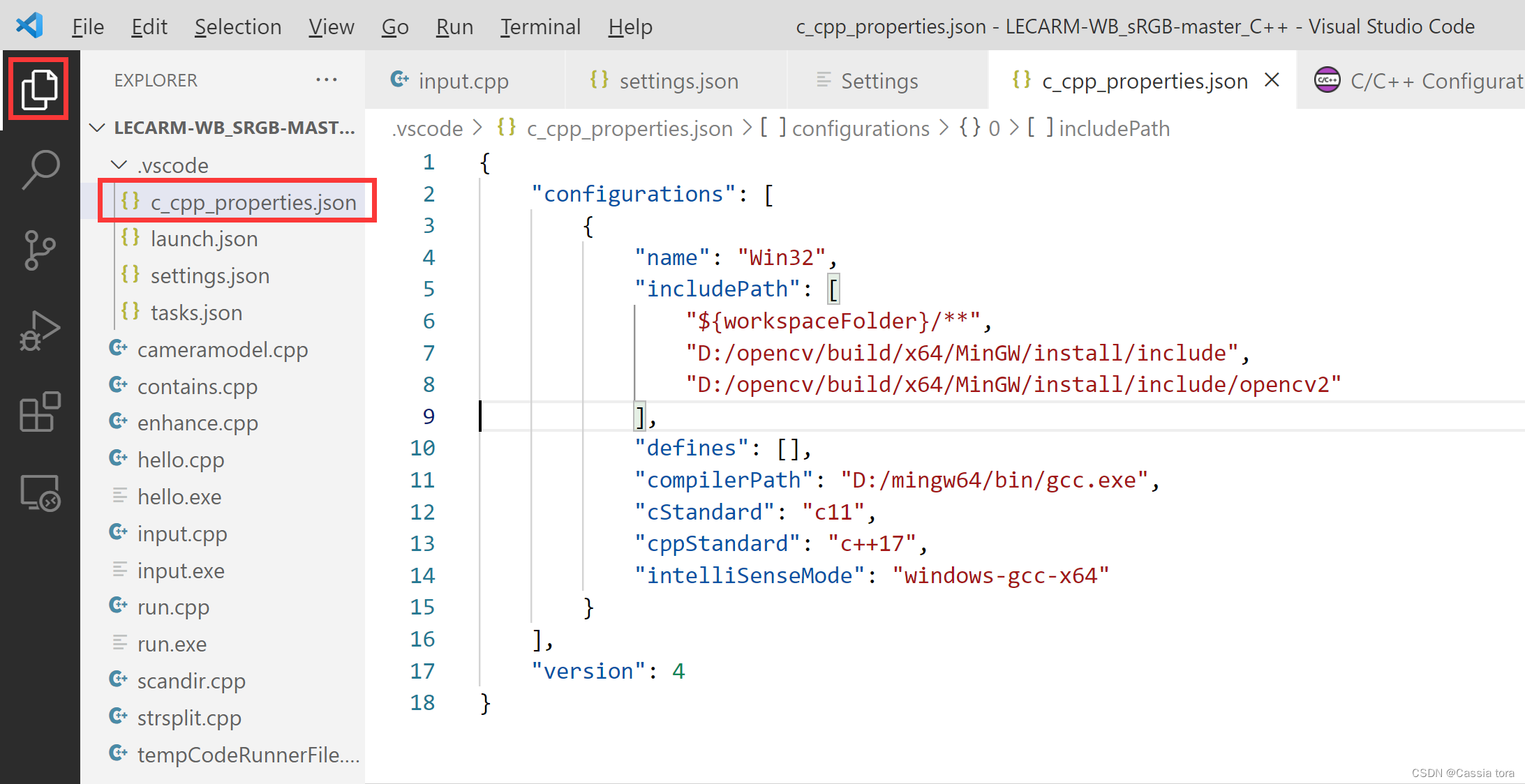The image size is (1525, 784).
Task: Open the configurations breadcrumb dropdown
Action: pos(861,128)
